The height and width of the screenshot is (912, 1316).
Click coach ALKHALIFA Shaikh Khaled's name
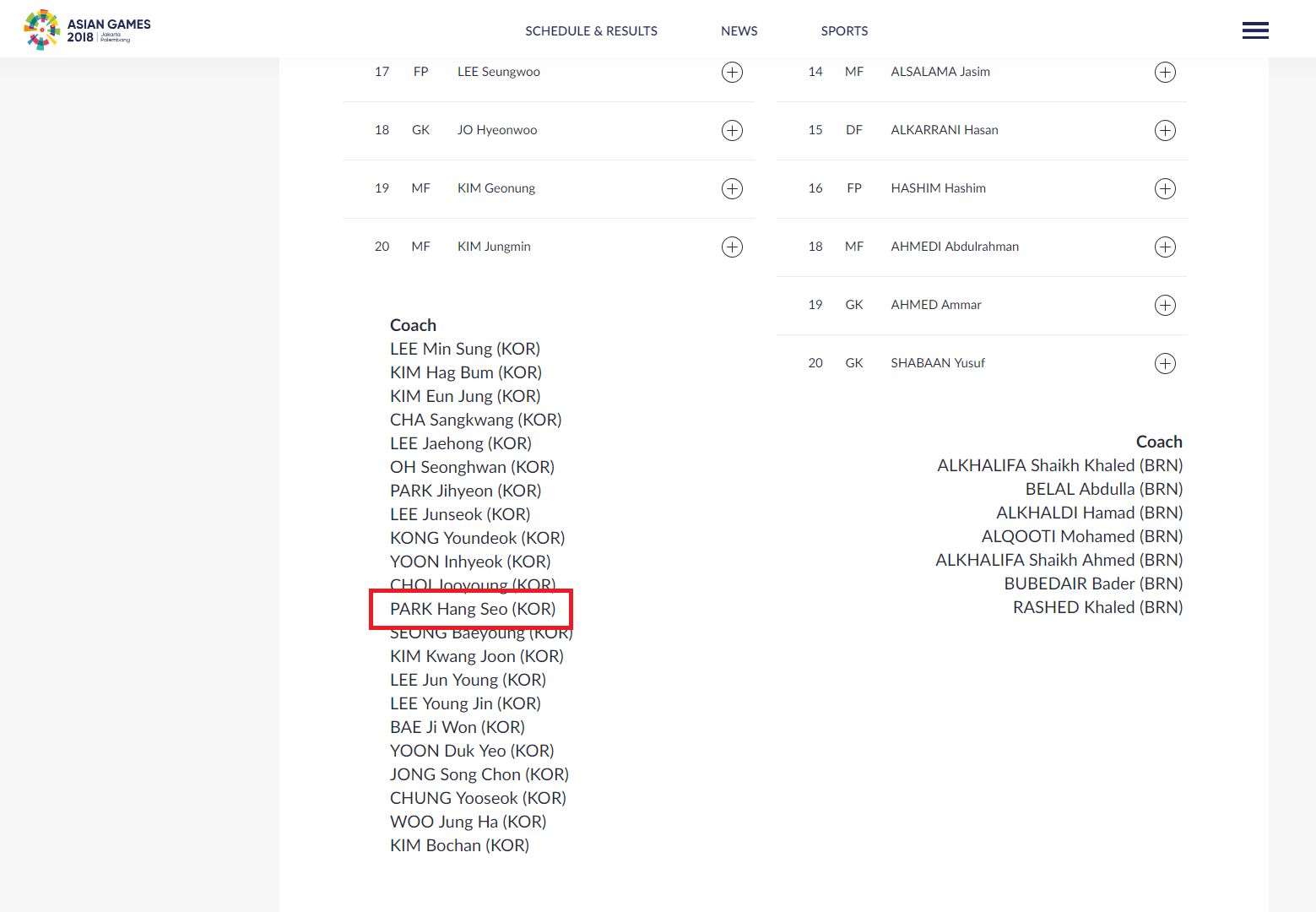(1059, 465)
